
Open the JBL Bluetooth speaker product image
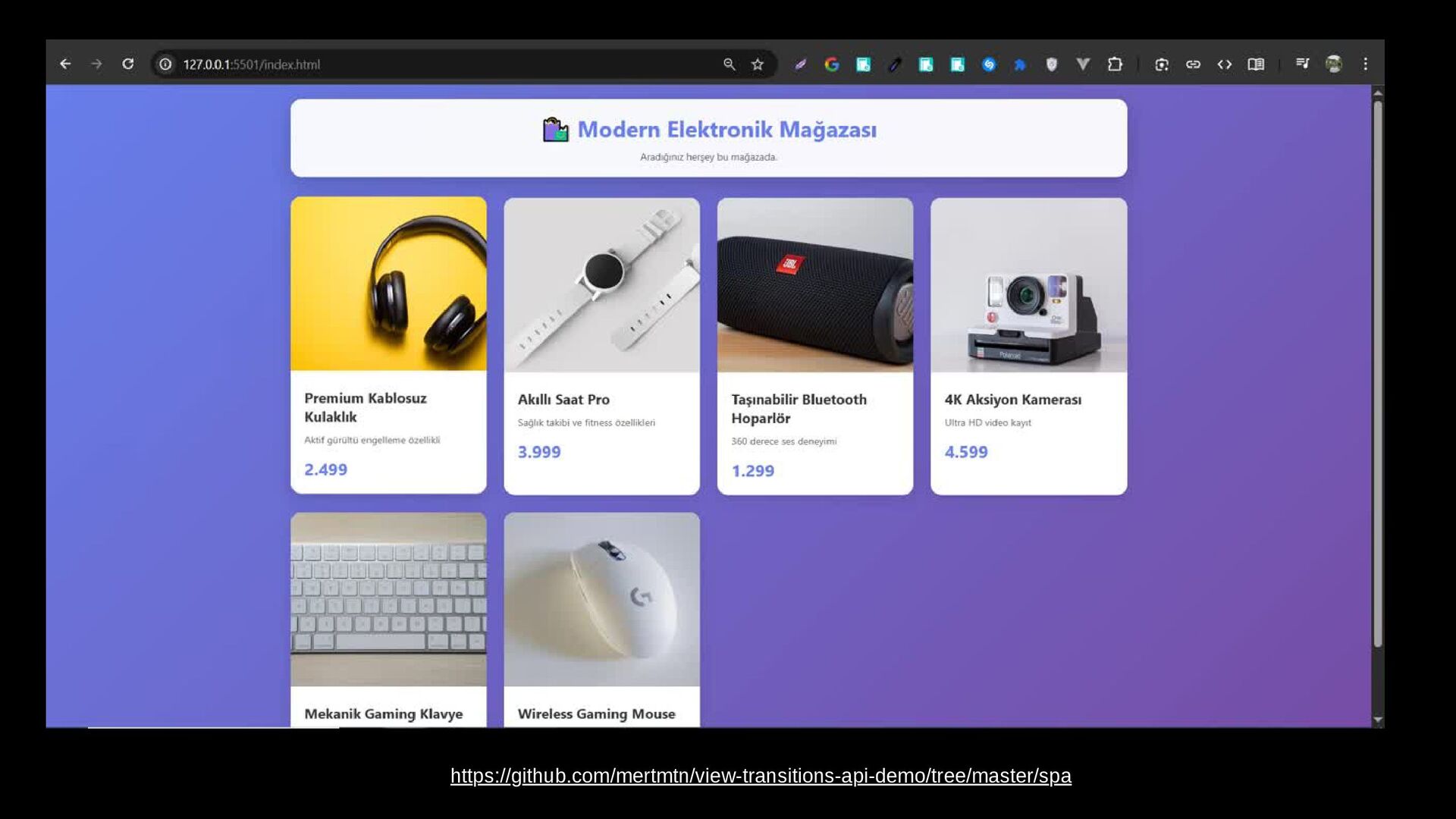point(815,285)
